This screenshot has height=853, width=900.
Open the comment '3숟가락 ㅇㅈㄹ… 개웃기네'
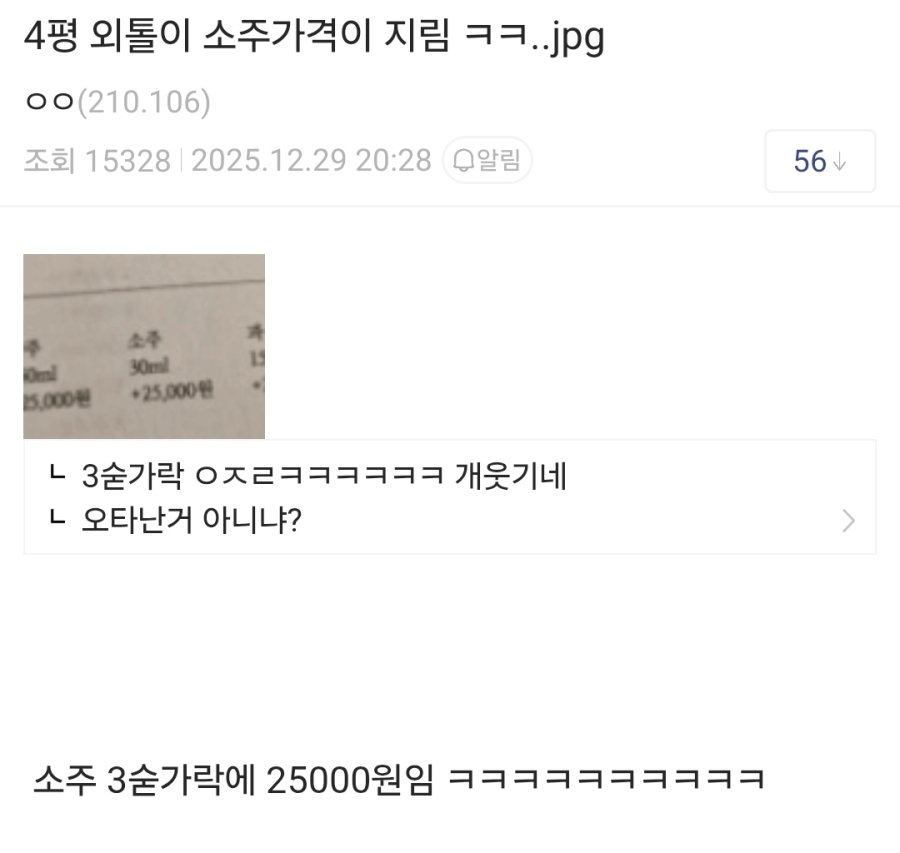click(x=324, y=475)
